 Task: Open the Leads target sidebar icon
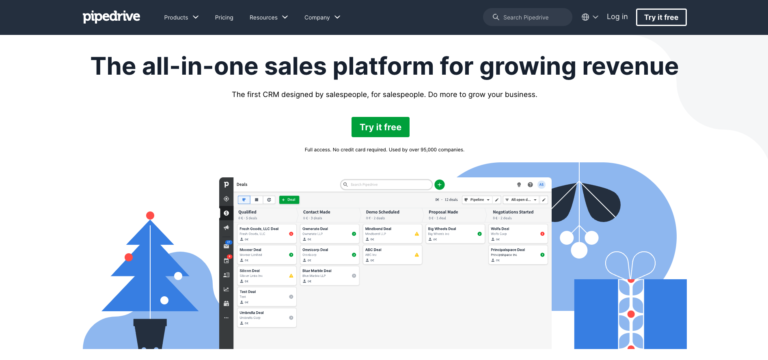click(x=226, y=199)
